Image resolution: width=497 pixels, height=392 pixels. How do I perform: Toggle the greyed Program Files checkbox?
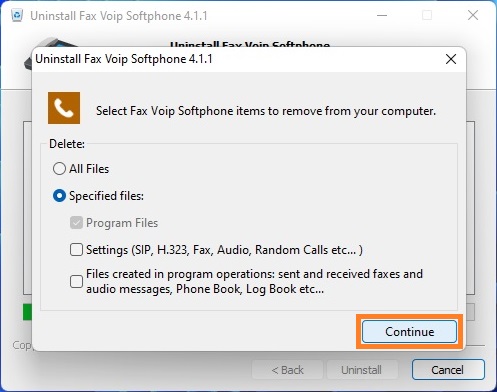click(76, 223)
